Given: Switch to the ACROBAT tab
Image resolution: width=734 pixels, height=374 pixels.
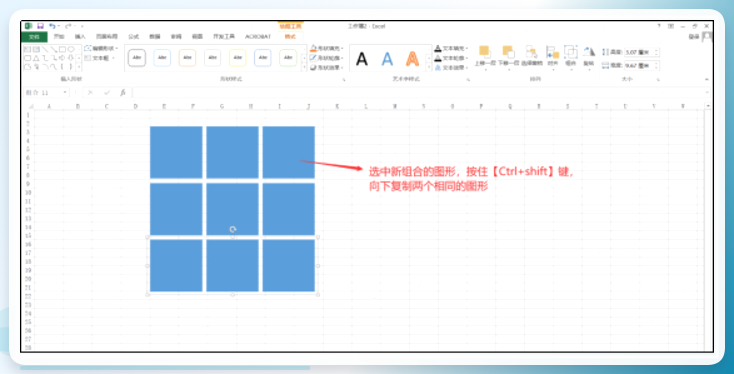Looking at the screenshot, I should [258, 37].
